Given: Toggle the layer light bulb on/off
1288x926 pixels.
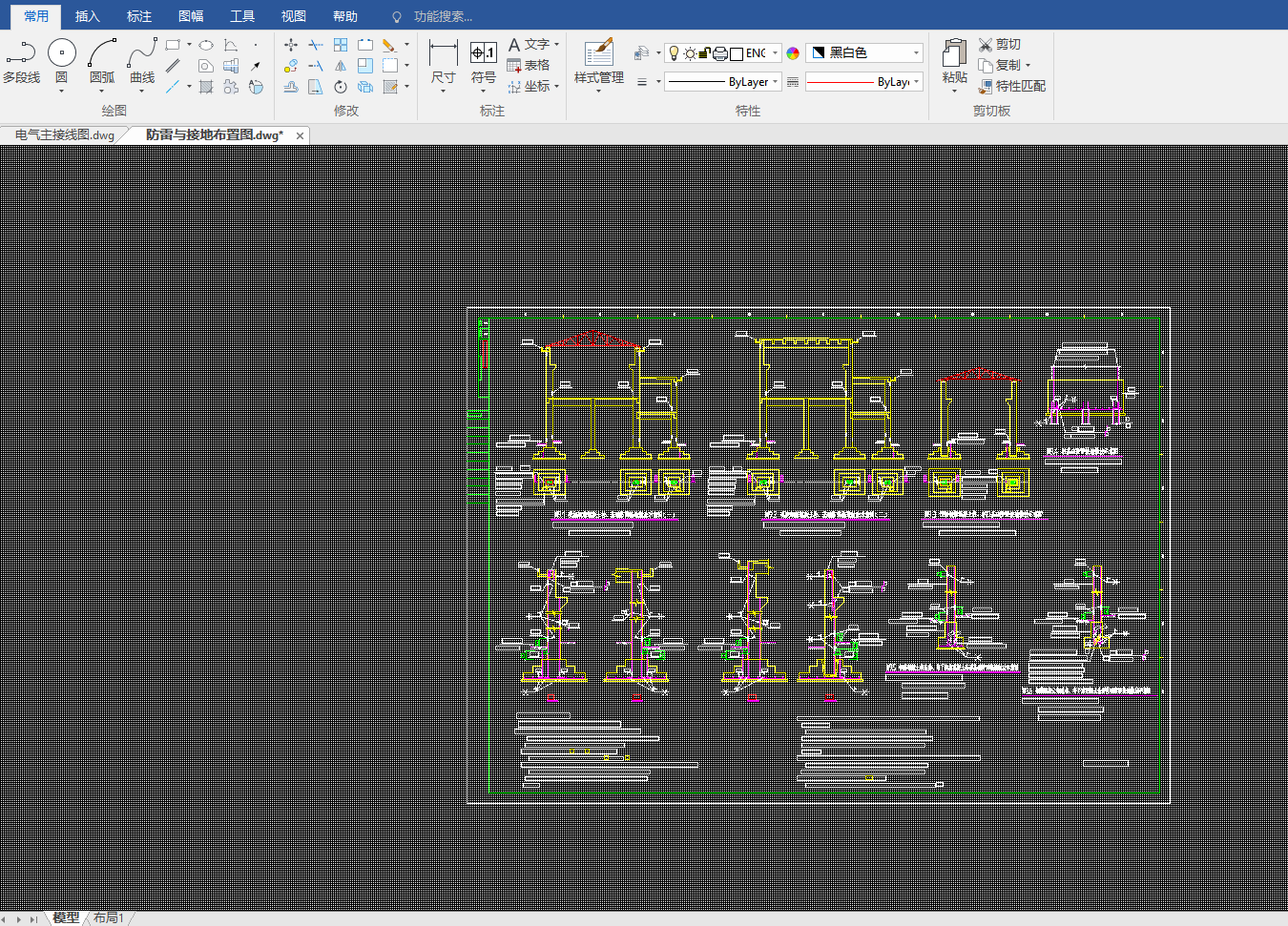Looking at the screenshot, I should pyautogui.click(x=674, y=53).
